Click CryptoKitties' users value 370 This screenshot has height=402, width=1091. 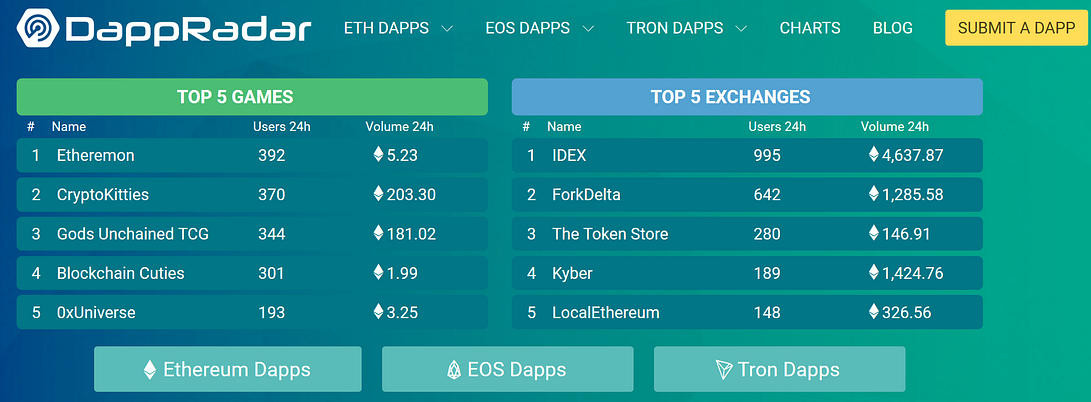click(271, 194)
